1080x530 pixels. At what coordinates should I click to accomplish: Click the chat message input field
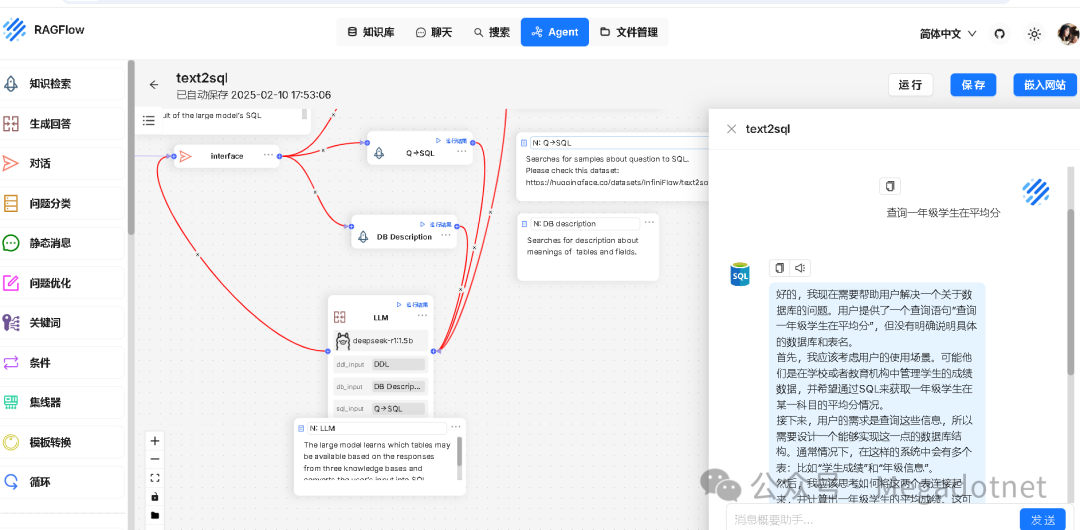(x=870, y=519)
